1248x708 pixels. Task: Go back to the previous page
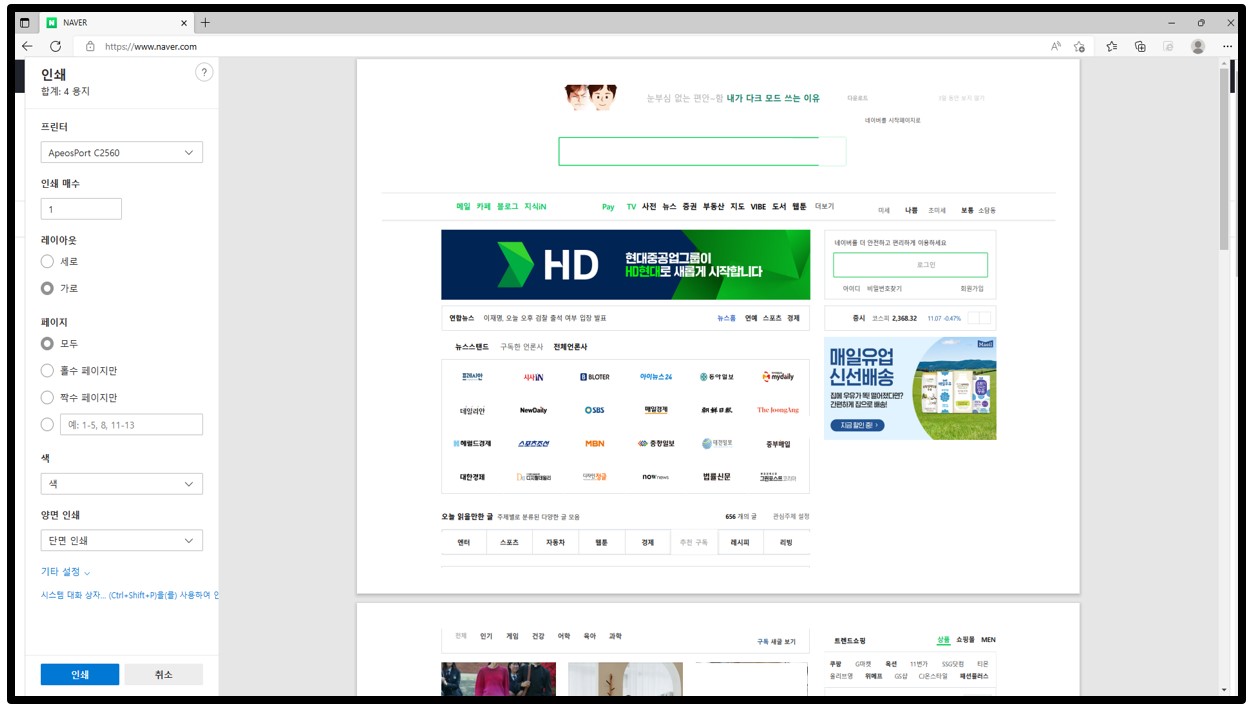coord(27,46)
